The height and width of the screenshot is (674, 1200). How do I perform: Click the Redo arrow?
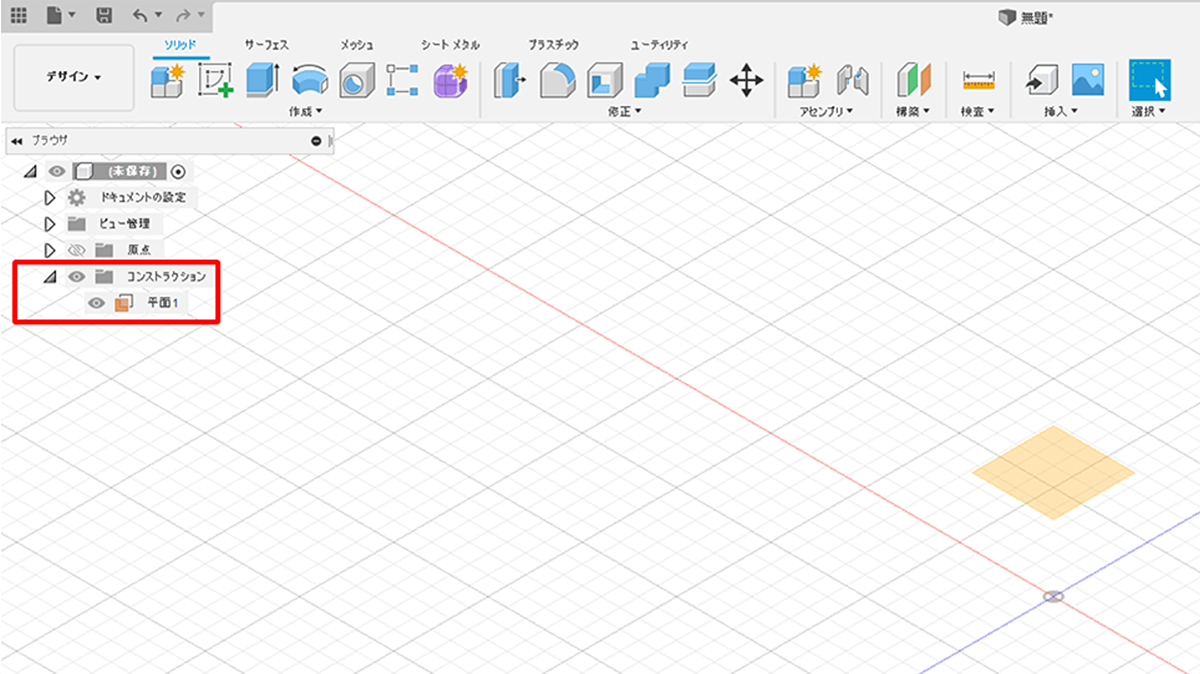[x=184, y=15]
